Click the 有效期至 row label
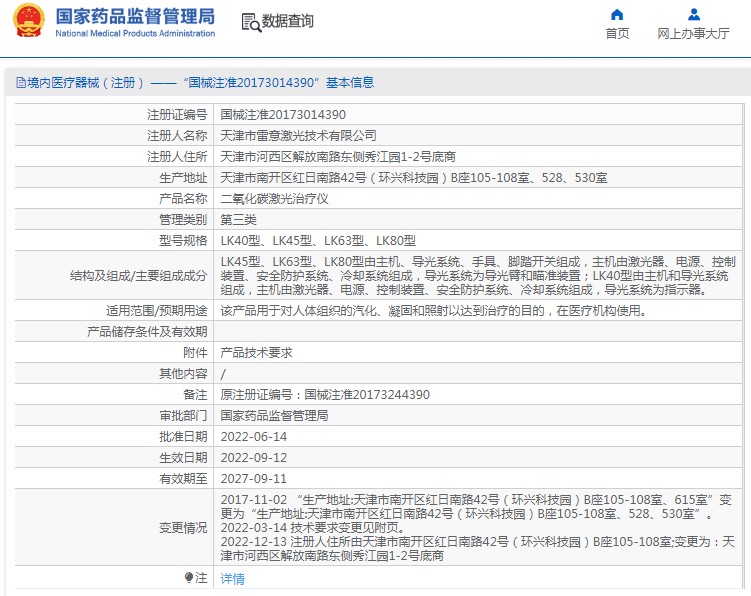This screenshot has height=596, width=751. click(183, 479)
